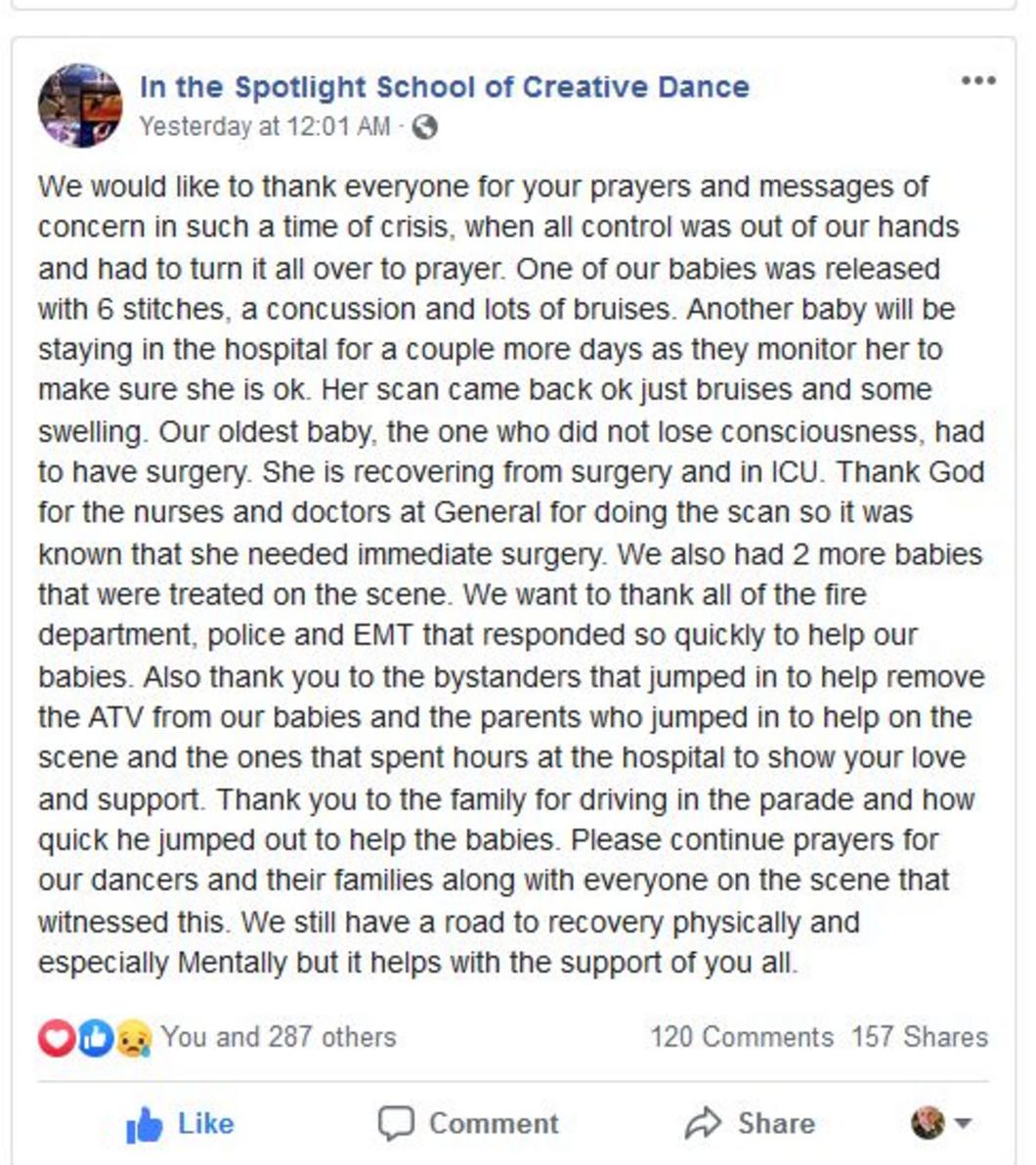Click the heart Love reaction icon
This screenshot has height=1165, width=1036.
click(x=57, y=1037)
